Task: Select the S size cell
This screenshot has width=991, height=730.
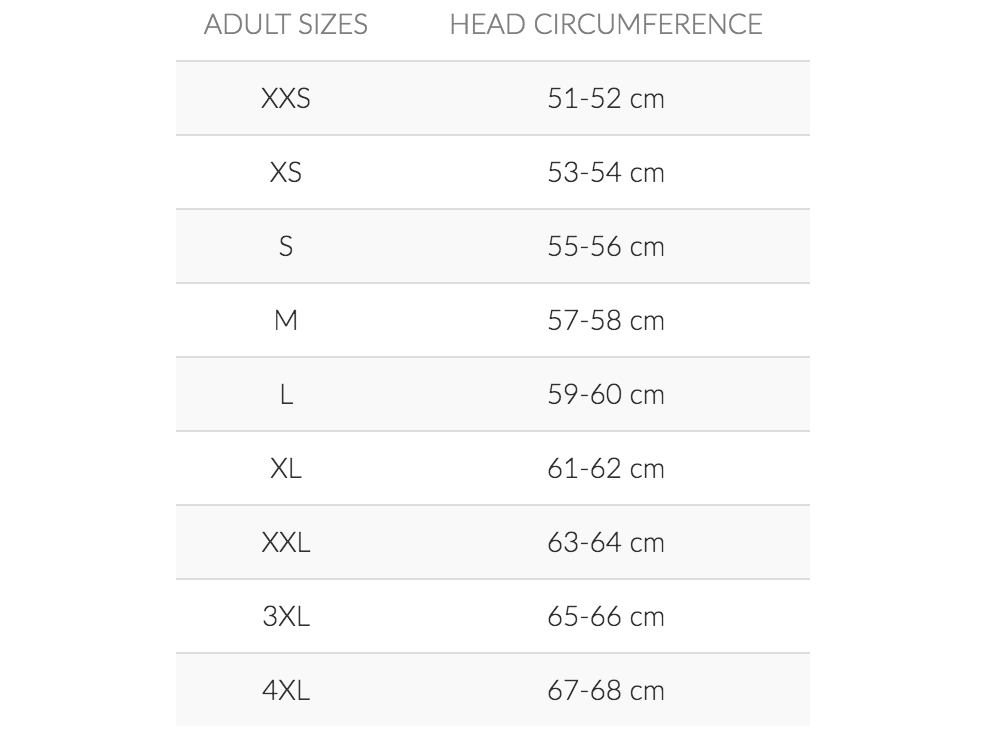Action: 286,246
